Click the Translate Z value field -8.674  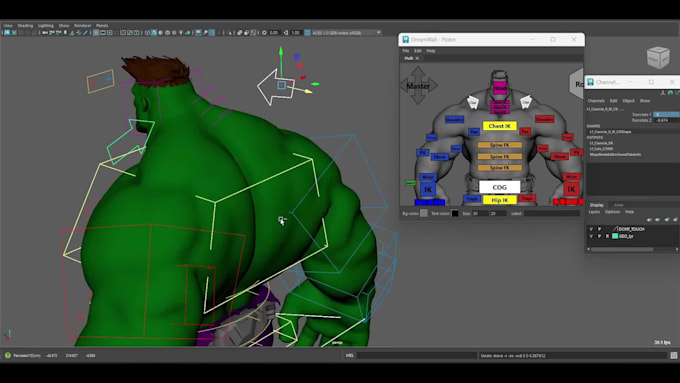pos(667,120)
